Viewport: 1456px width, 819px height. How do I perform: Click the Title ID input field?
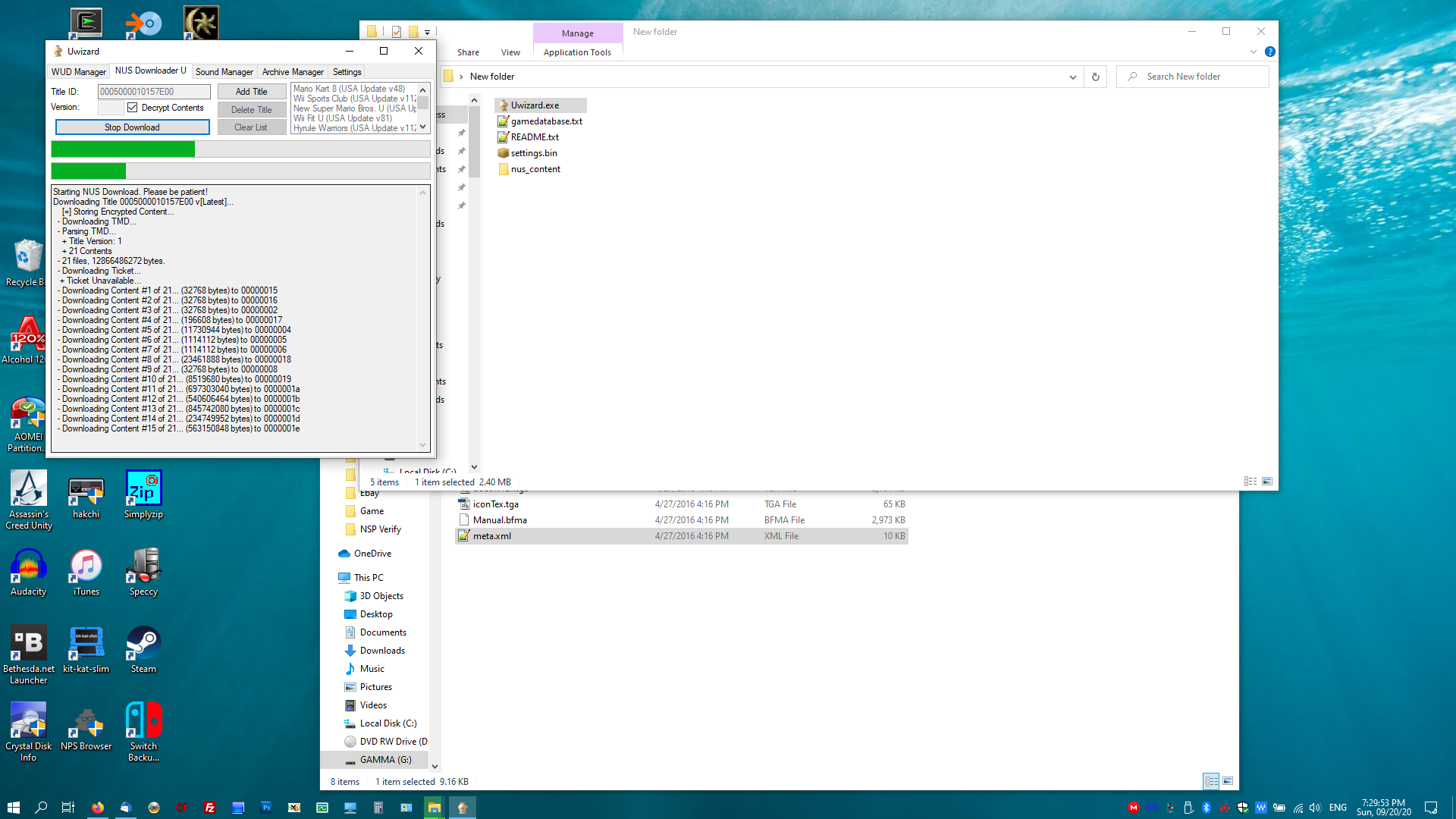click(154, 92)
